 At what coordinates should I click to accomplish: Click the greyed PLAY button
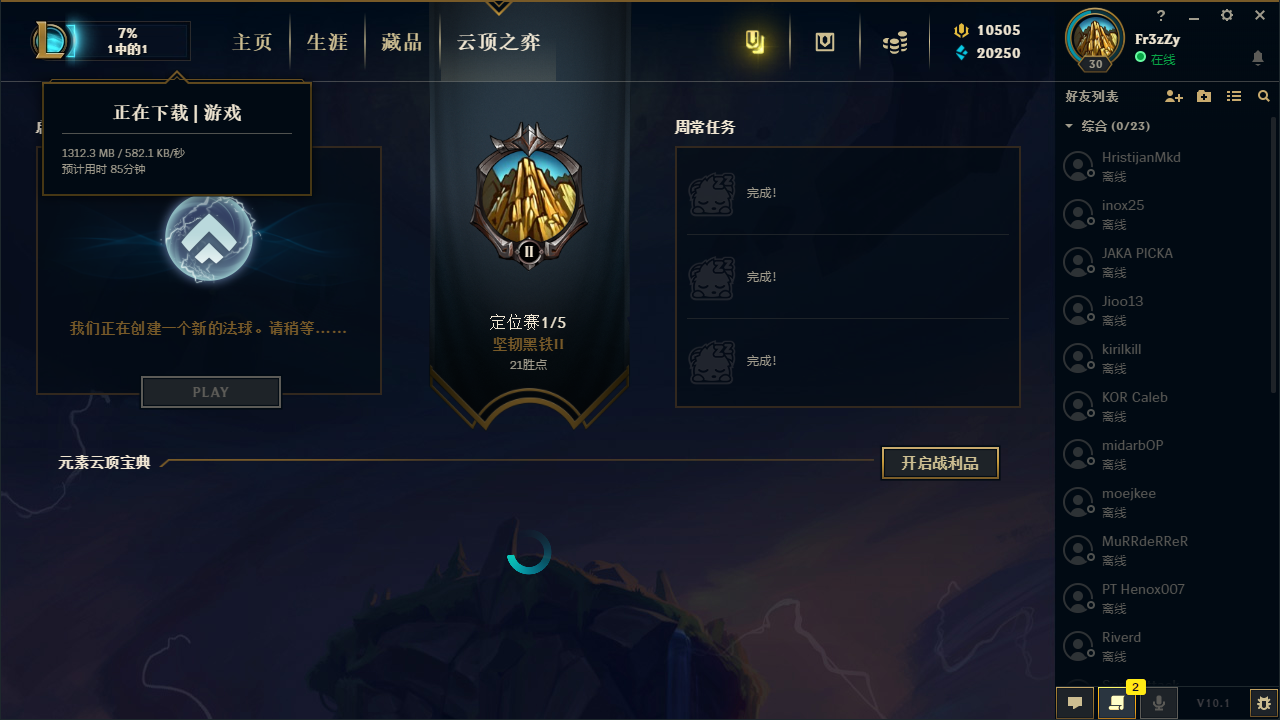click(211, 392)
